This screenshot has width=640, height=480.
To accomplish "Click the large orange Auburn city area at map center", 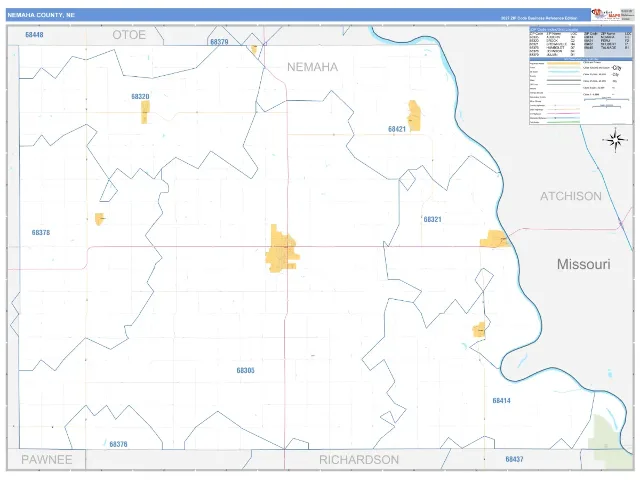I will coord(282,248).
